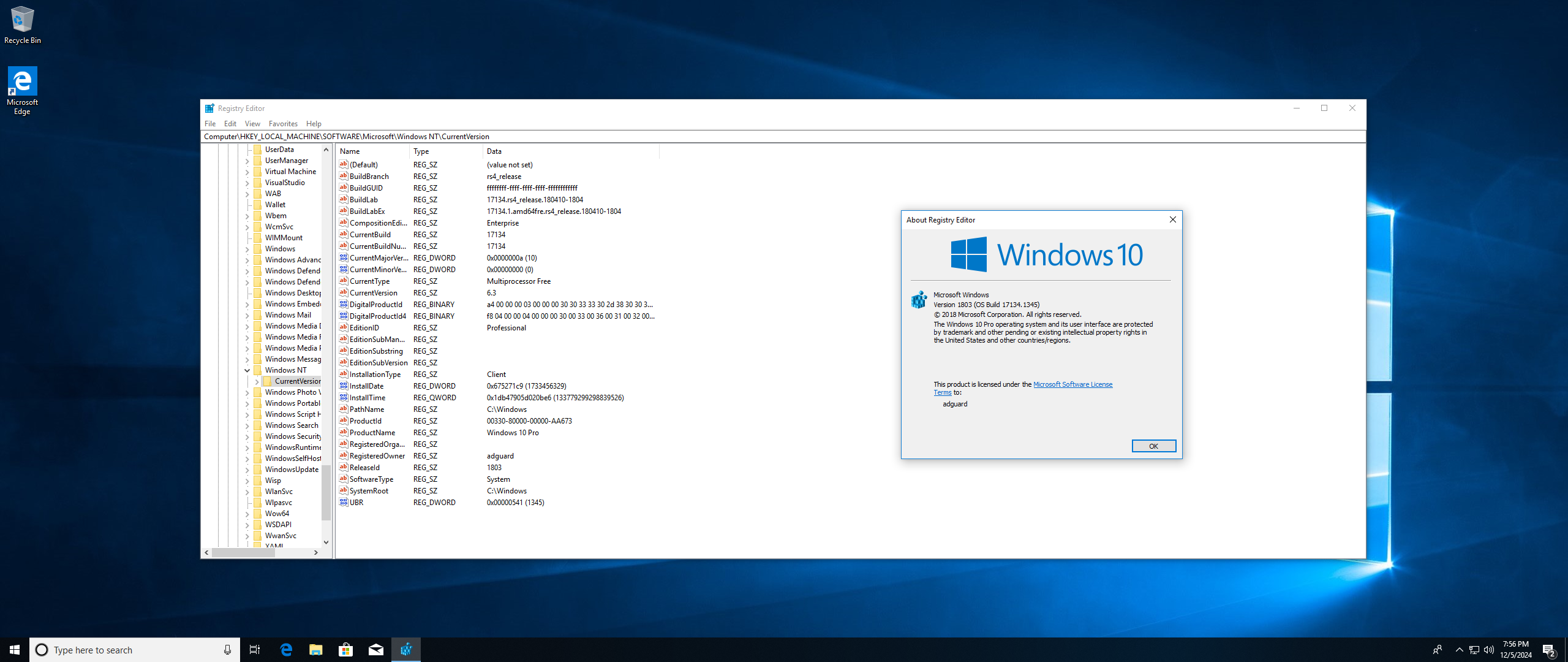Click the Wallet folder icon in tree

(x=258, y=205)
